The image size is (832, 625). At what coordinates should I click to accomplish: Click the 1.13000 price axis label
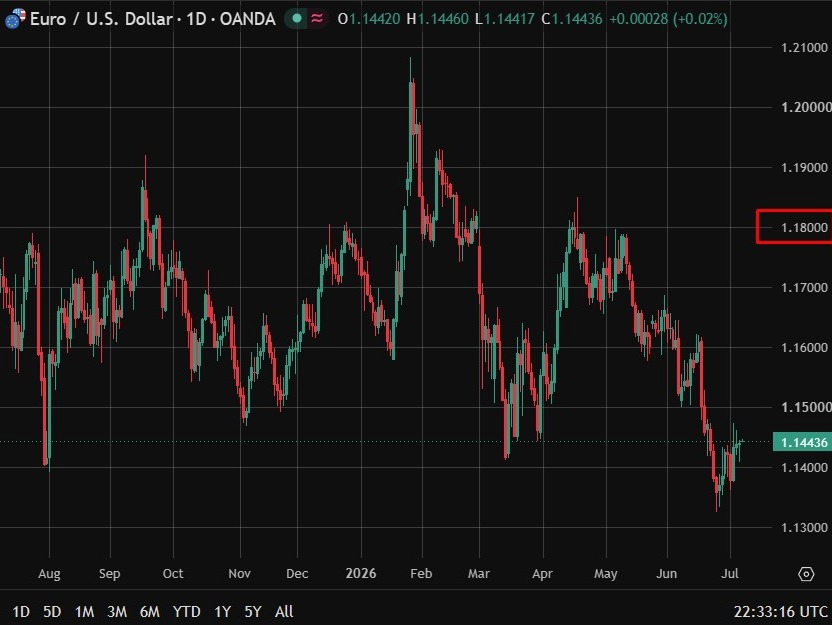click(x=804, y=527)
